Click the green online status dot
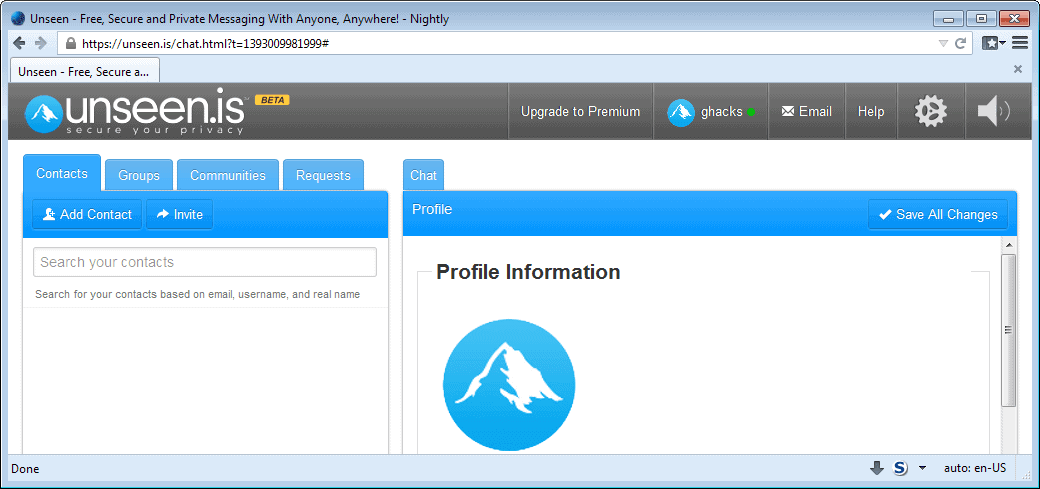This screenshot has width=1040, height=489. (751, 112)
